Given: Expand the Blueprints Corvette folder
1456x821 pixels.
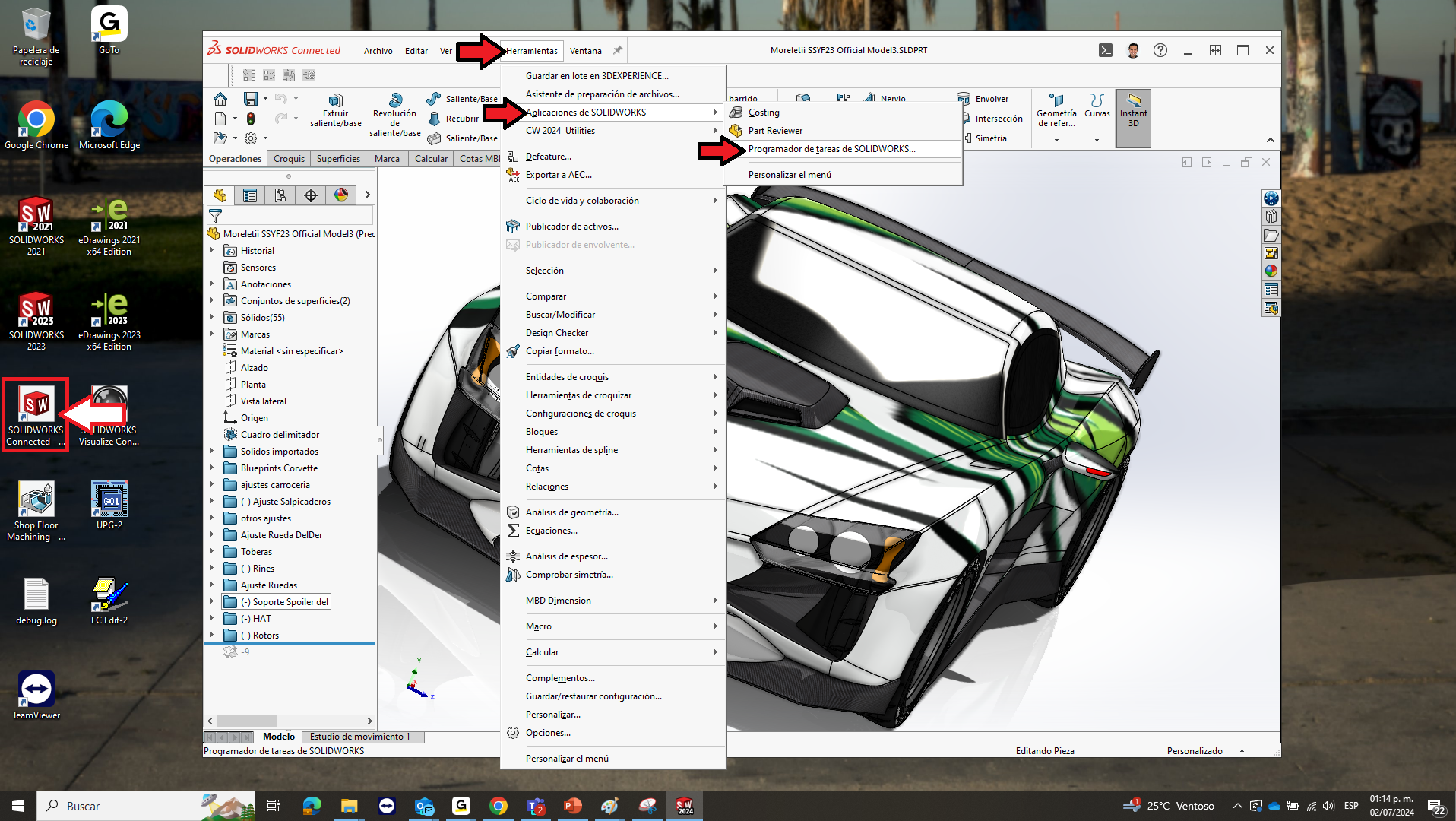Looking at the screenshot, I should pyautogui.click(x=212, y=468).
